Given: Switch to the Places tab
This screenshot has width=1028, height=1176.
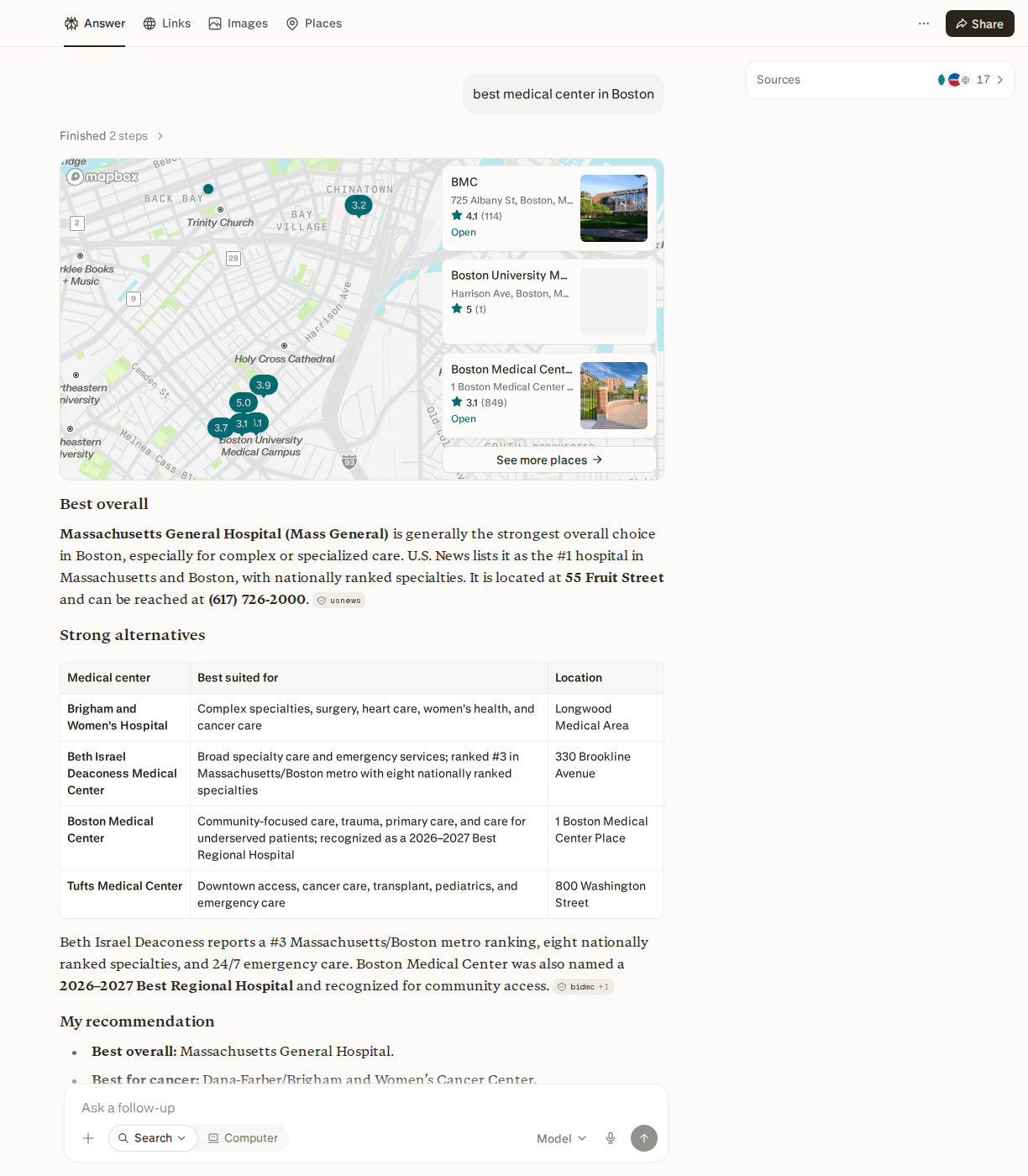Looking at the screenshot, I should pyautogui.click(x=314, y=24).
